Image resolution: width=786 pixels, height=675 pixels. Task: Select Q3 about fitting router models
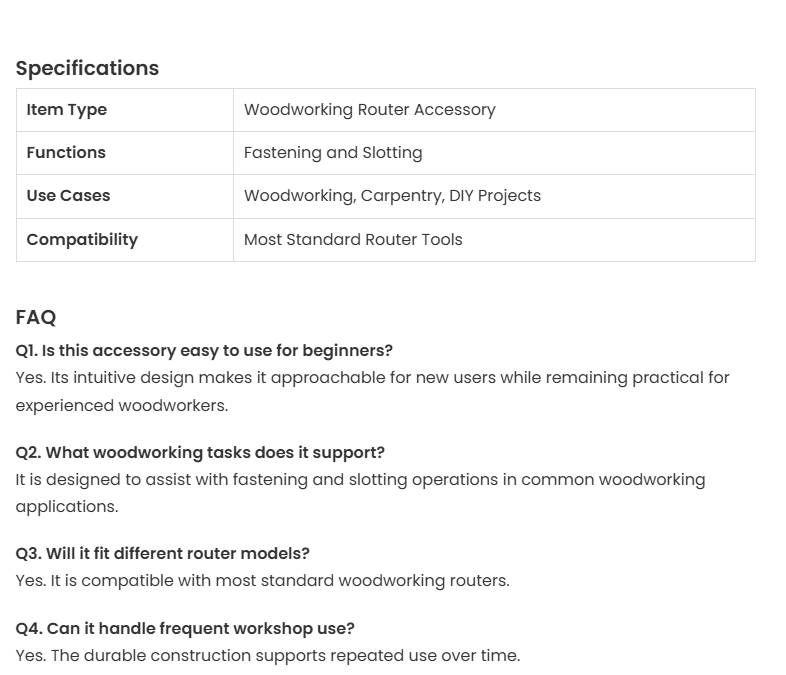pyautogui.click(x=163, y=554)
